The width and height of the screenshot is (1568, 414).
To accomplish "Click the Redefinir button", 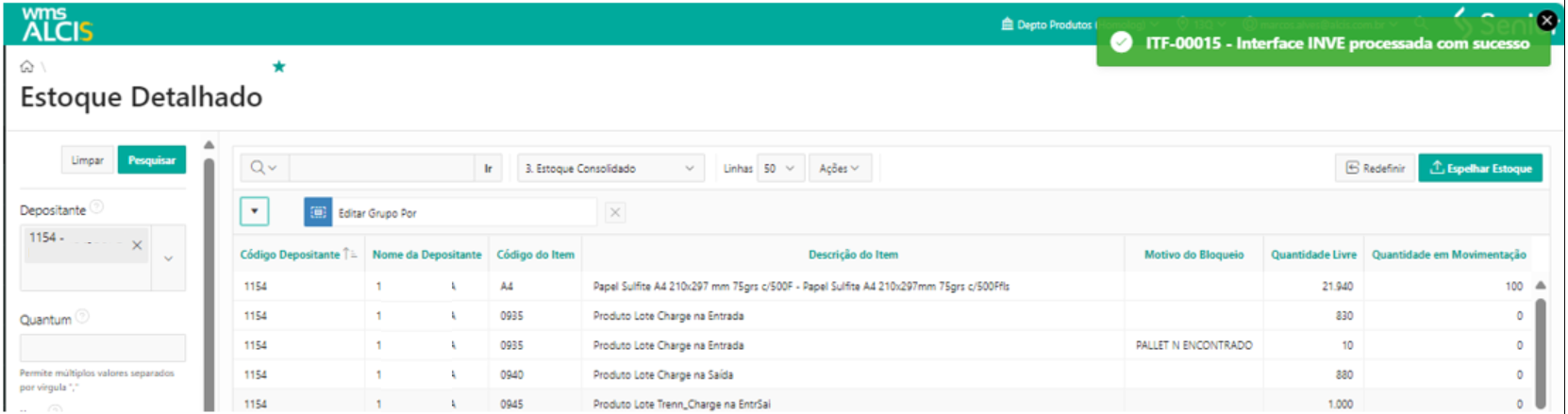I will [1375, 168].
